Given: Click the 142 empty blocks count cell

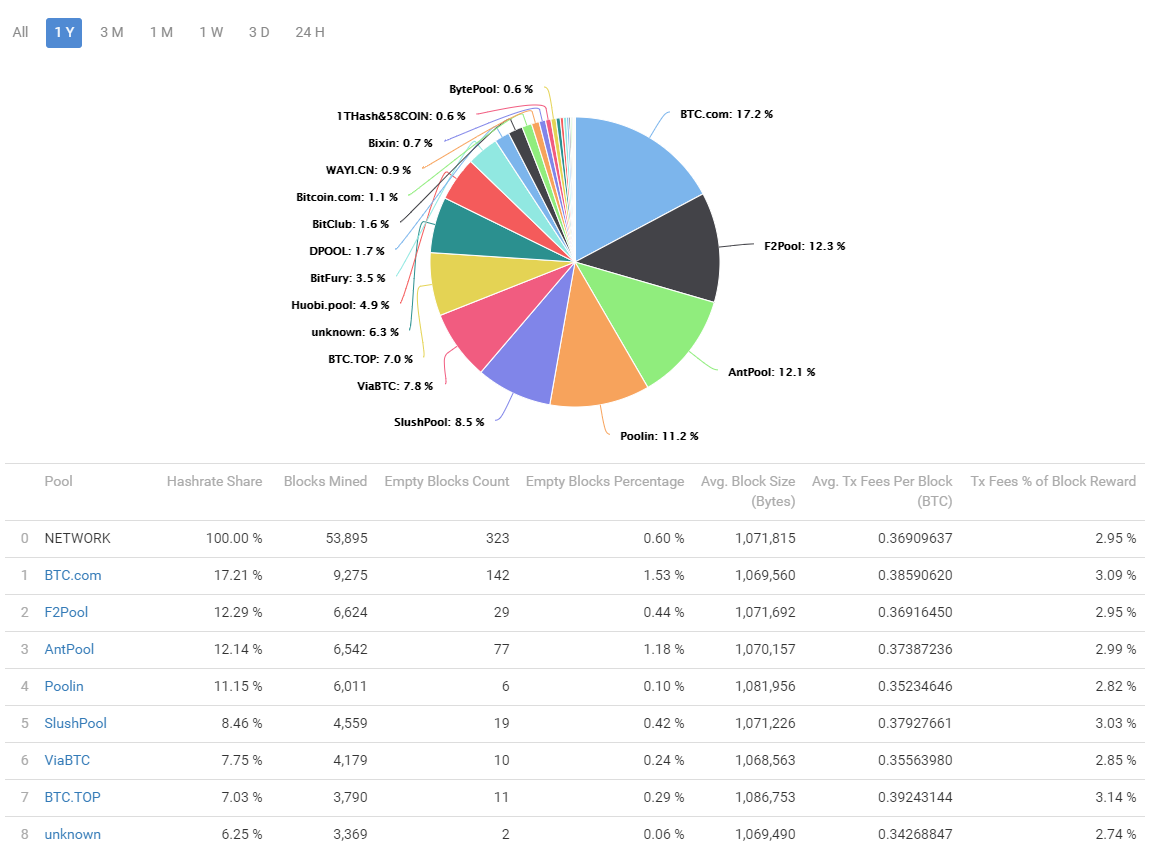Looking at the screenshot, I should pos(497,575).
